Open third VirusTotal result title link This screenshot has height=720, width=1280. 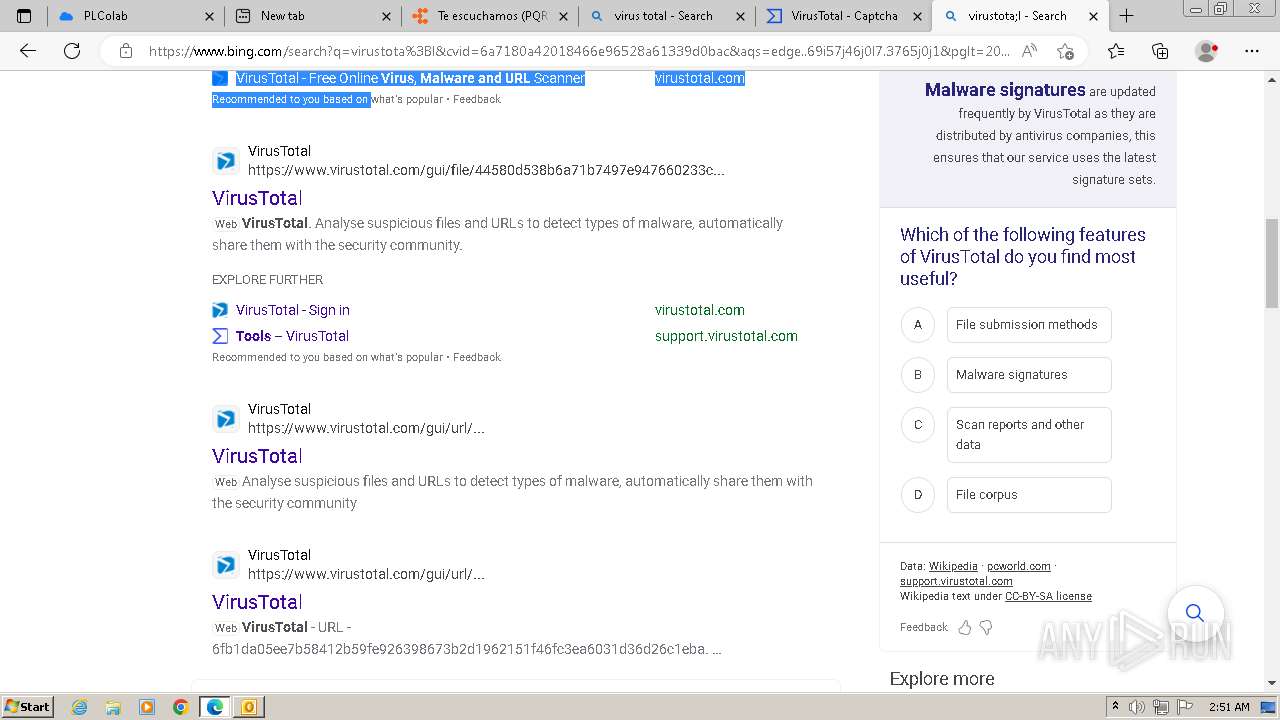[x=257, y=602]
